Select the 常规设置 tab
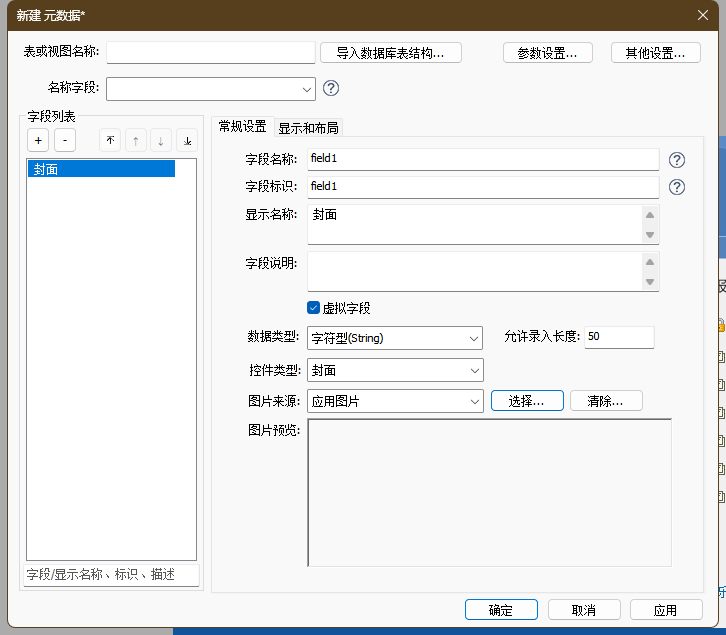 [x=242, y=126]
